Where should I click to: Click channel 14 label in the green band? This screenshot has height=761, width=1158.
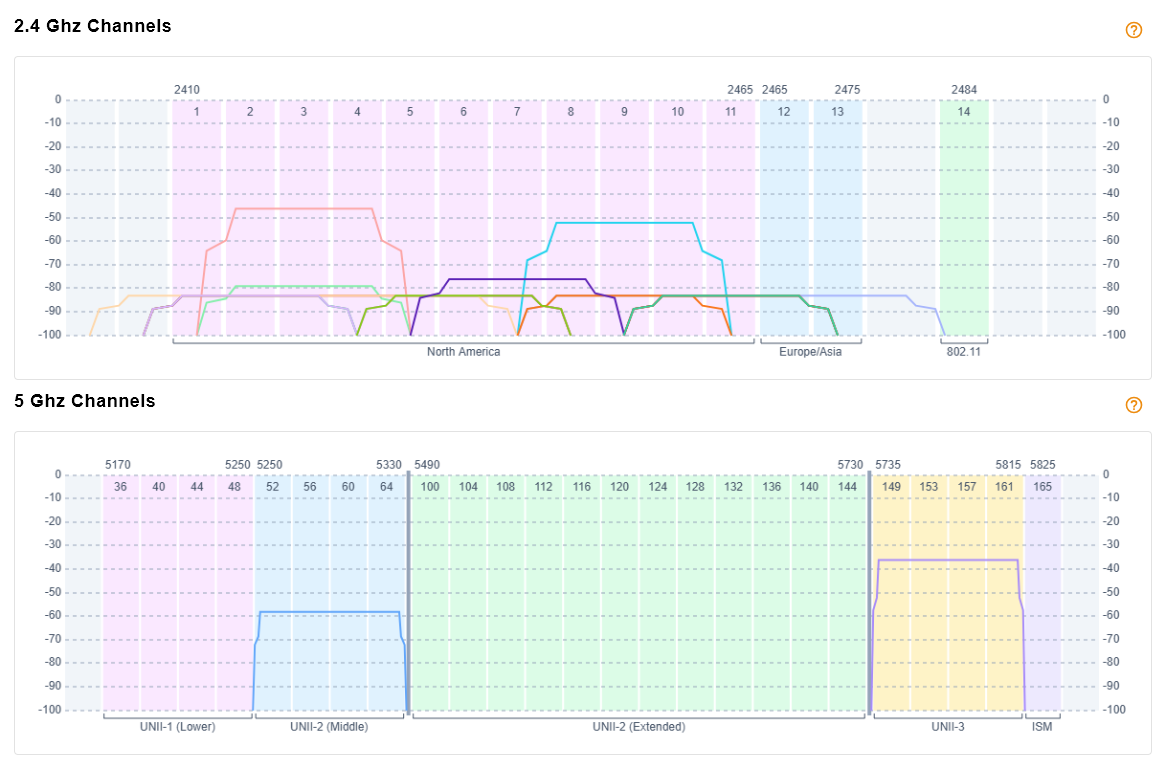point(964,112)
